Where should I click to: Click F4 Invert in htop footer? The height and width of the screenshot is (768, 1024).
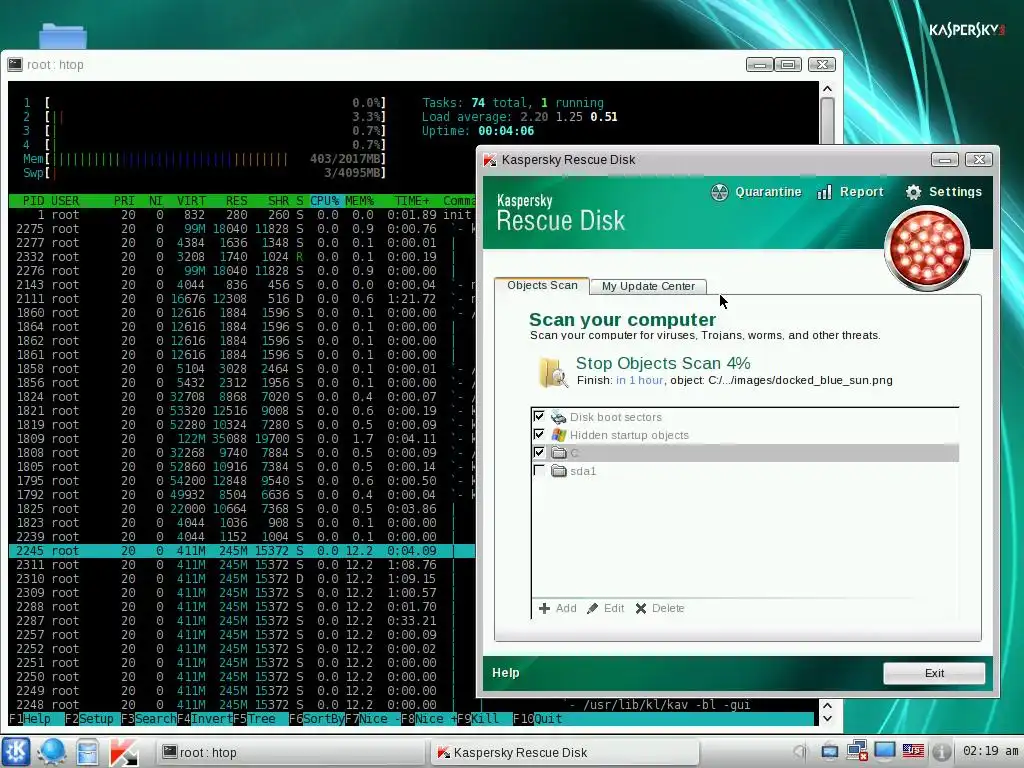pyautogui.click(x=205, y=718)
